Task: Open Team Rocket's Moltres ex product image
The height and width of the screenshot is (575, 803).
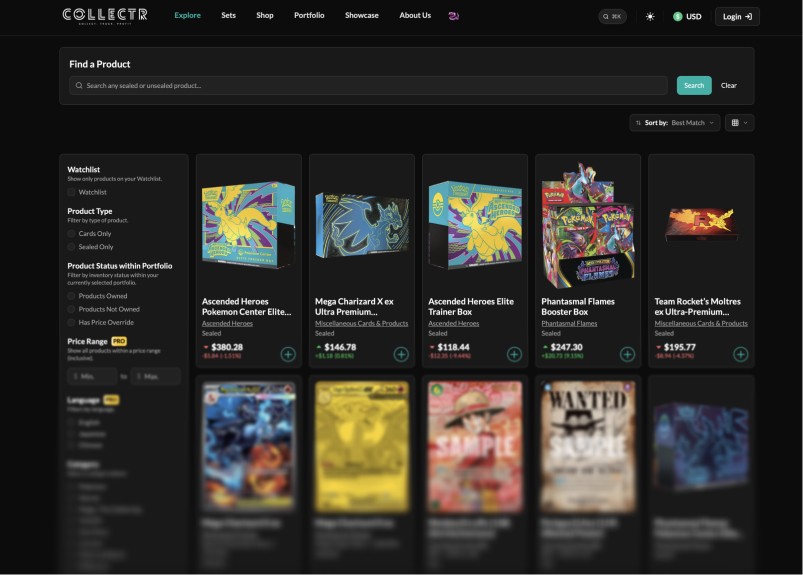Action: 701,224
